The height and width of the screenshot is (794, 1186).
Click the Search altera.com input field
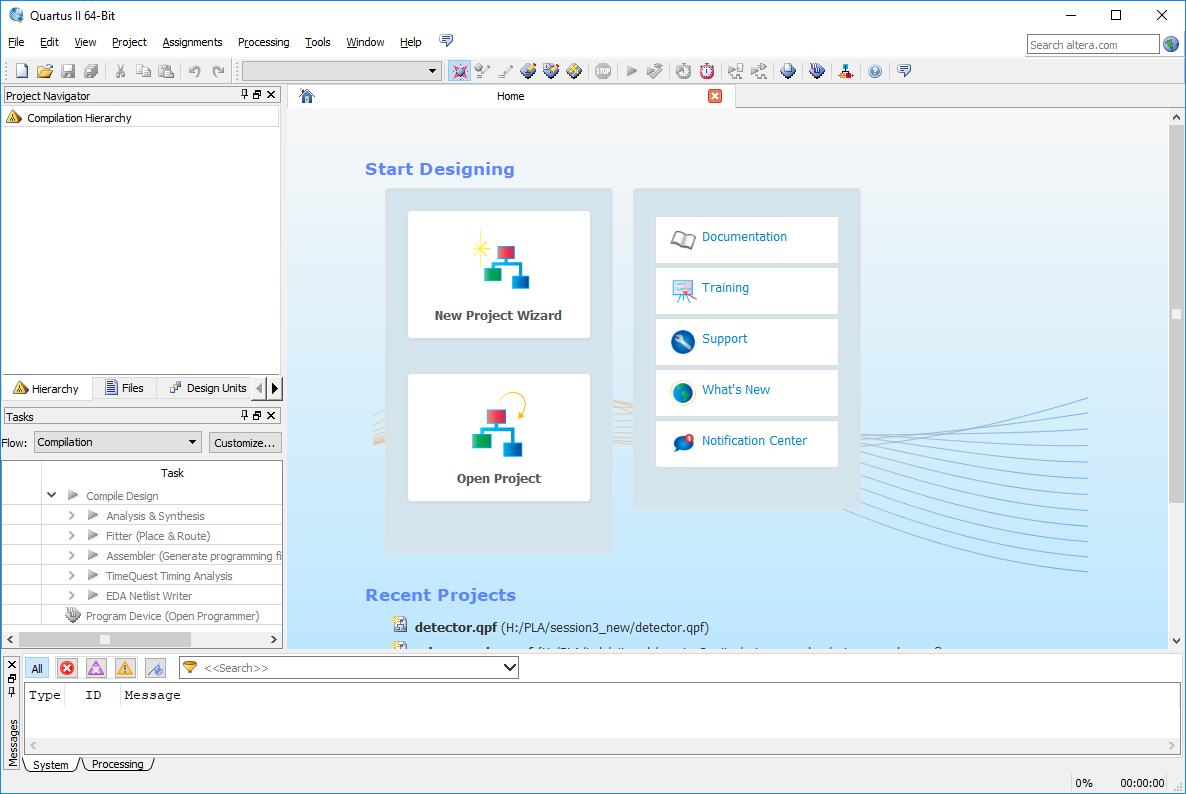[1093, 45]
